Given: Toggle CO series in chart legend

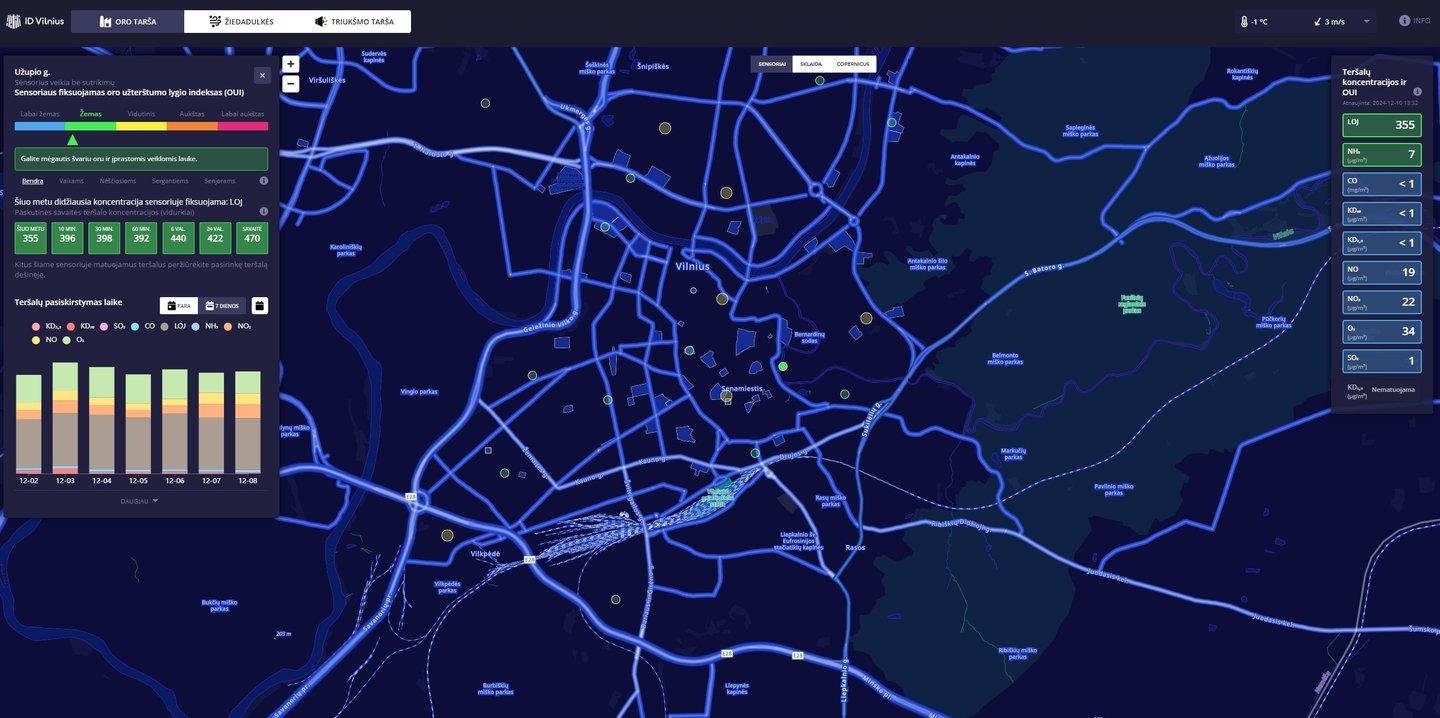Looking at the screenshot, I should click(x=143, y=326).
